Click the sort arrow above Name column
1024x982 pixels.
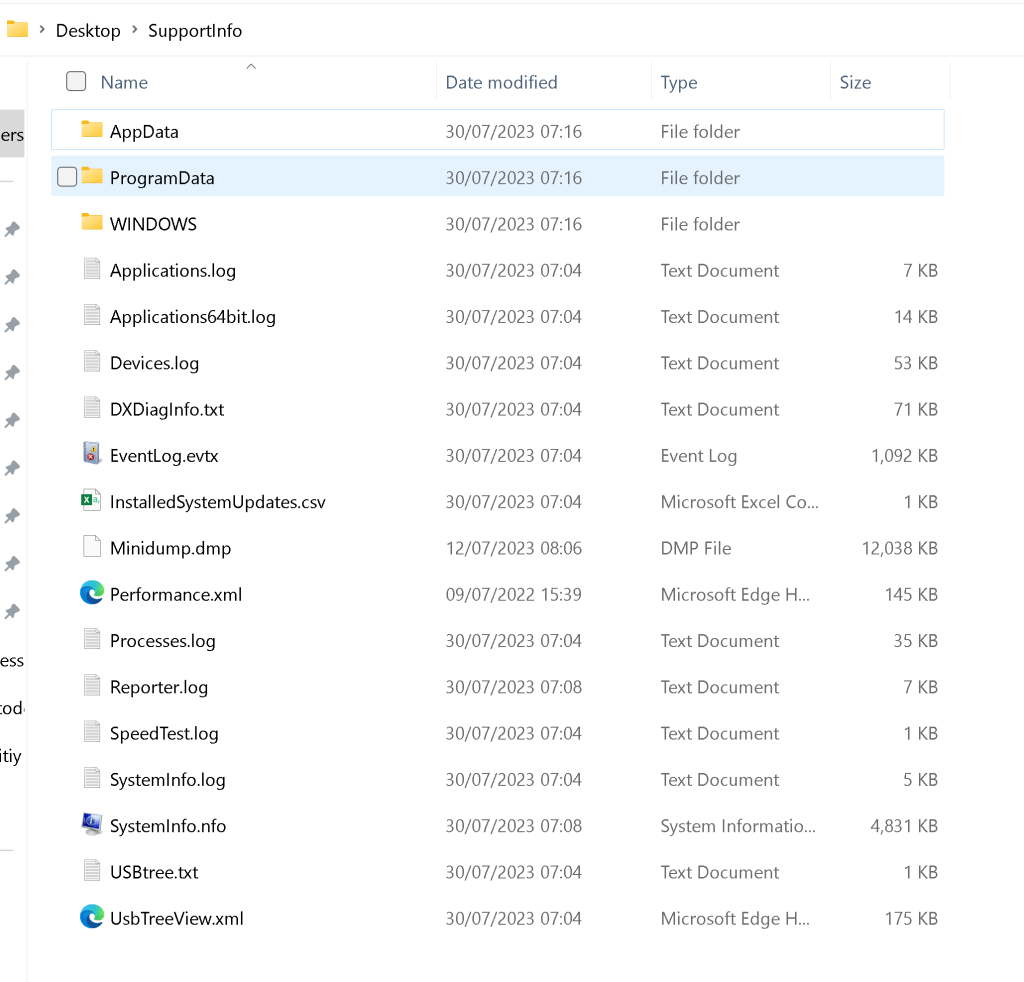pos(251,67)
